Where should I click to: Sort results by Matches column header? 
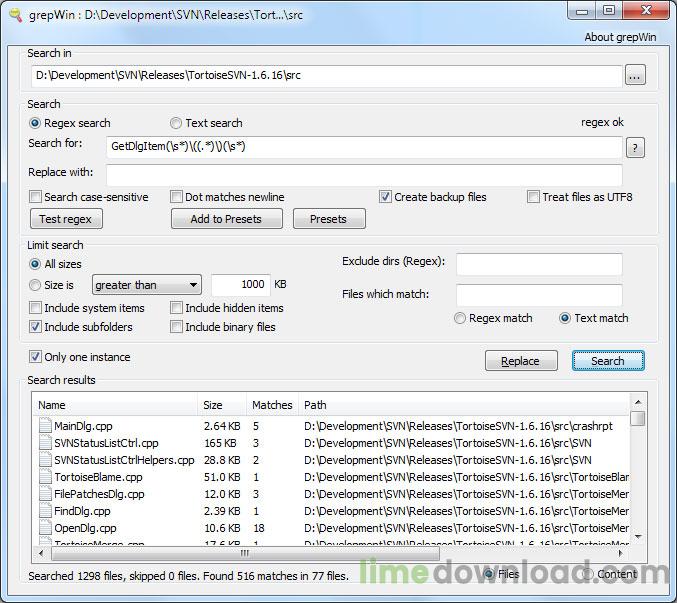click(272, 405)
